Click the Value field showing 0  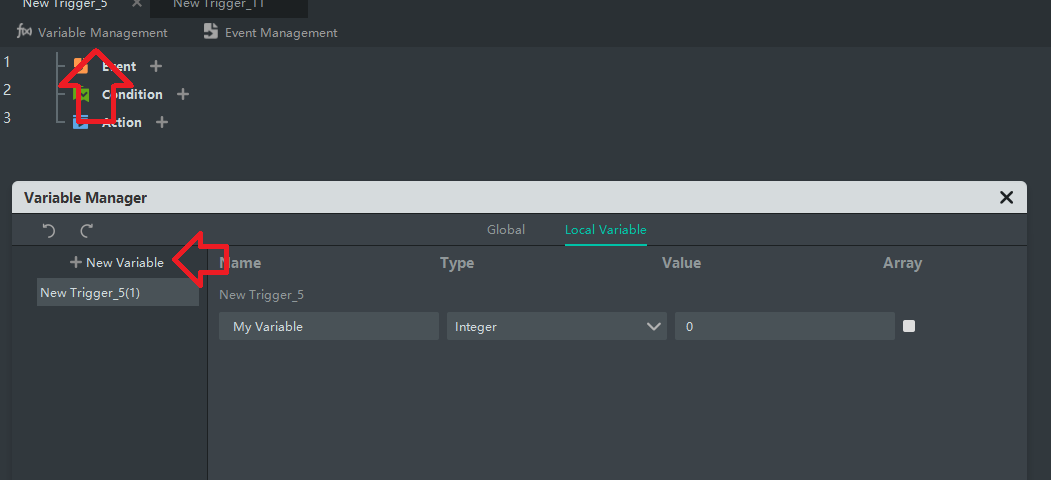(784, 326)
